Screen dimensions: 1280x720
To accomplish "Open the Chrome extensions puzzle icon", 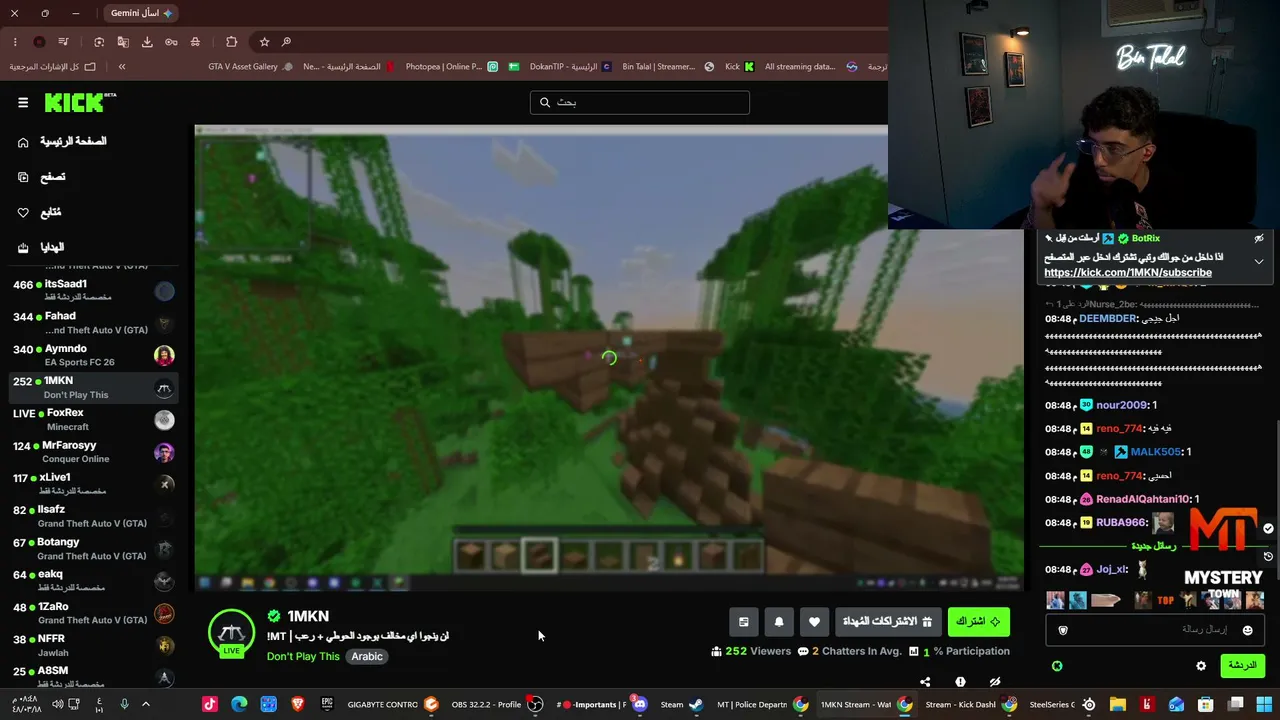I will tap(232, 42).
